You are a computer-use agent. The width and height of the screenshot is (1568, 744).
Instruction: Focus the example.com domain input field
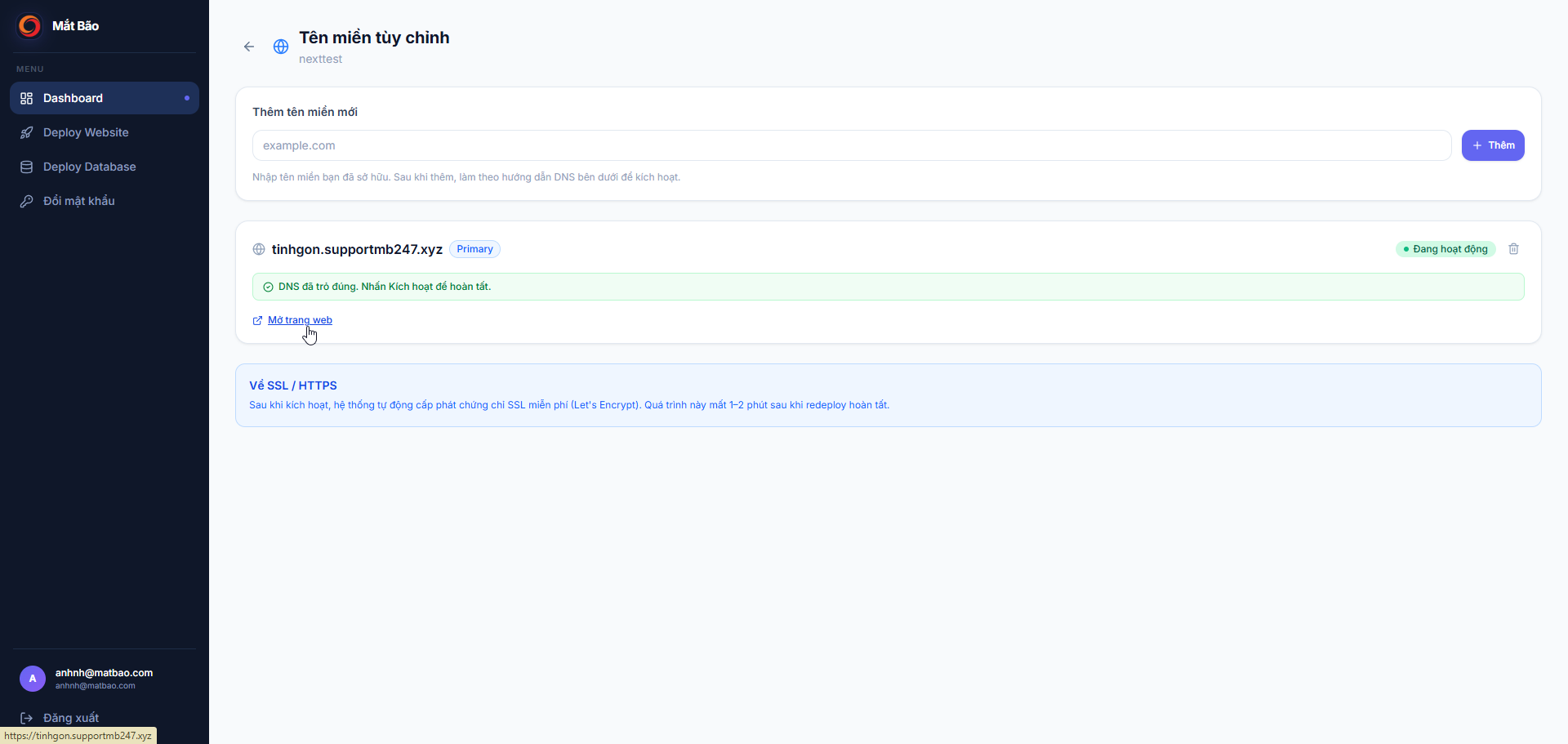point(852,145)
